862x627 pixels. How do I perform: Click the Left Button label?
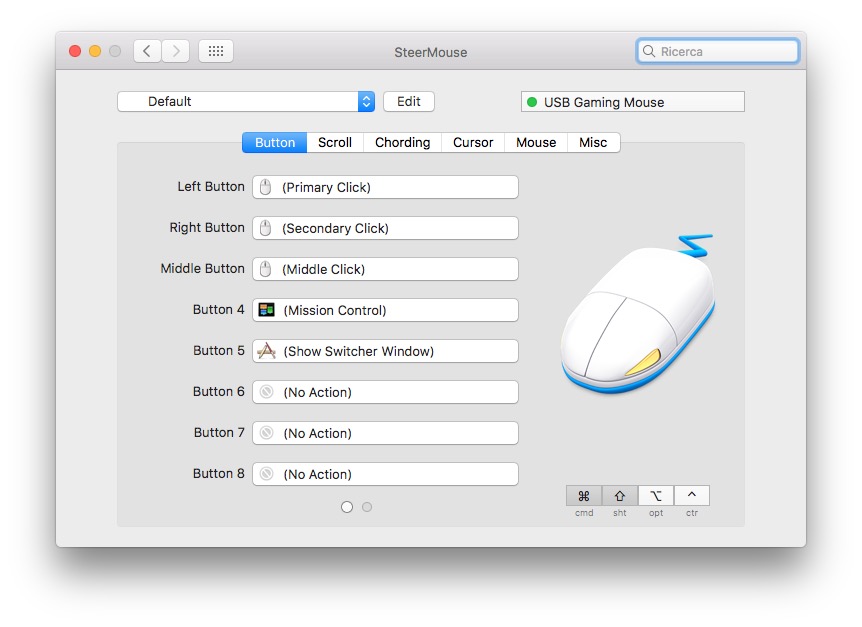coord(211,186)
